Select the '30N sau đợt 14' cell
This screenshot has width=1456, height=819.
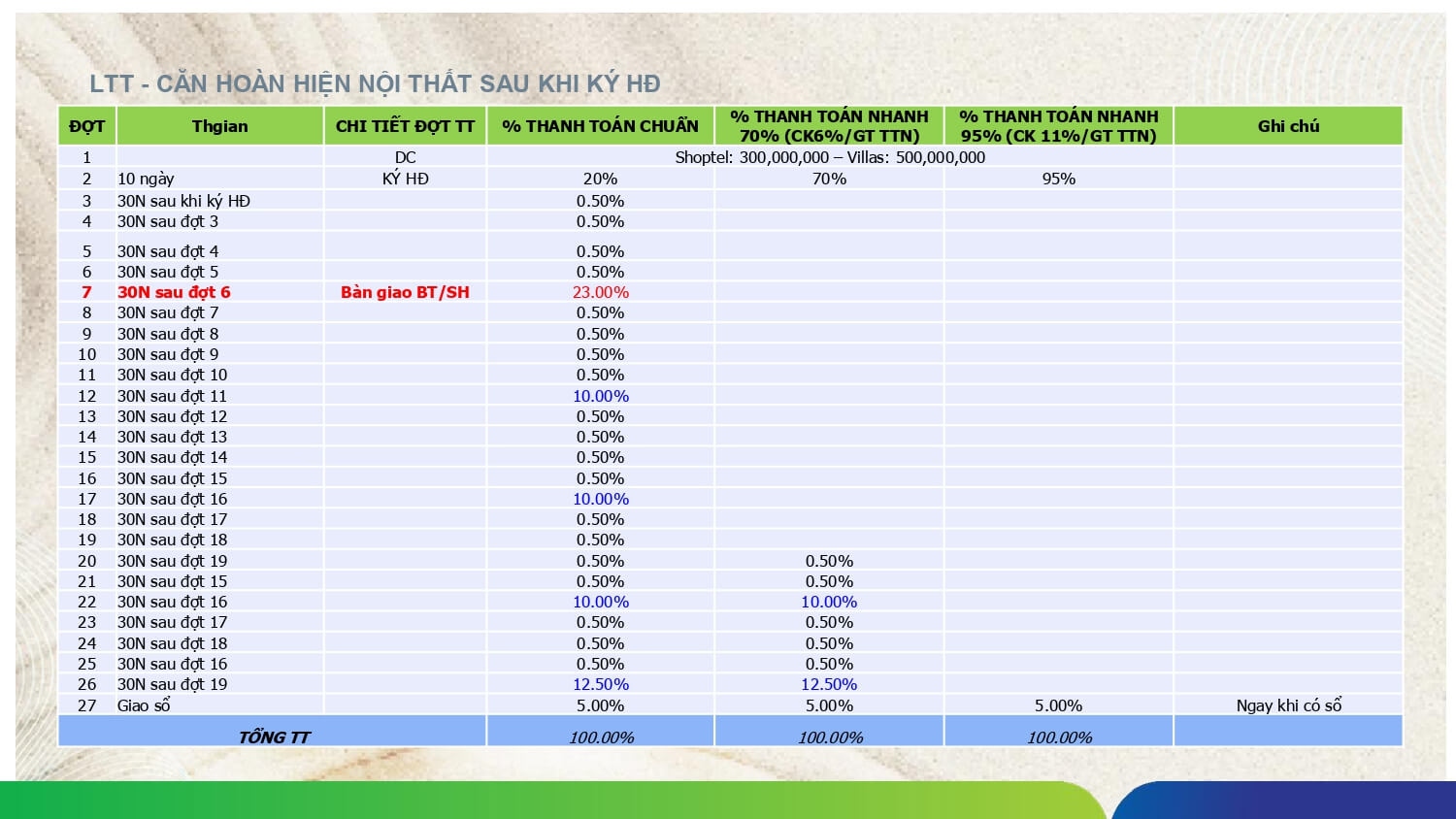[x=220, y=457]
